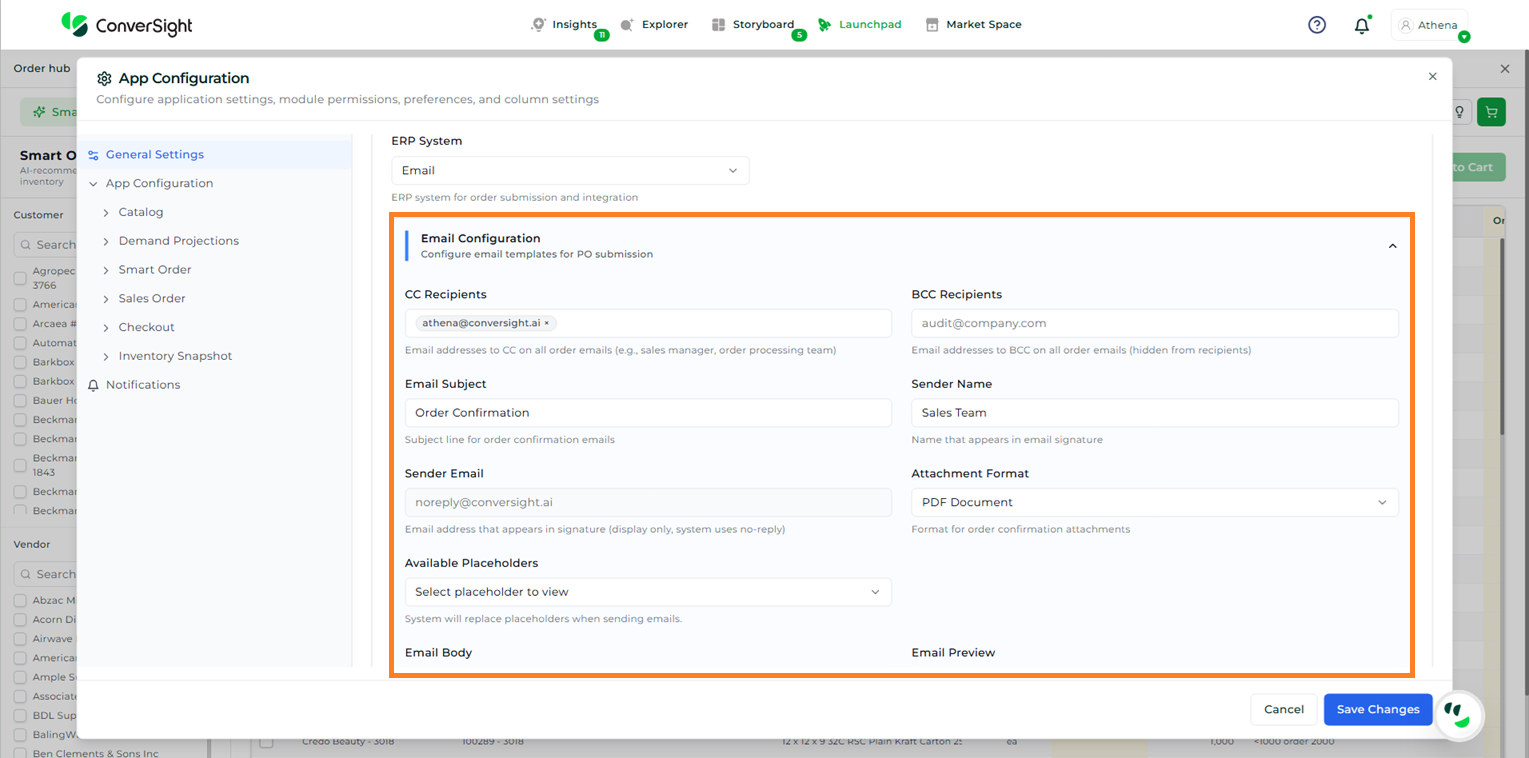
Task: Click the Save Changes button
Action: coord(1377,709)
